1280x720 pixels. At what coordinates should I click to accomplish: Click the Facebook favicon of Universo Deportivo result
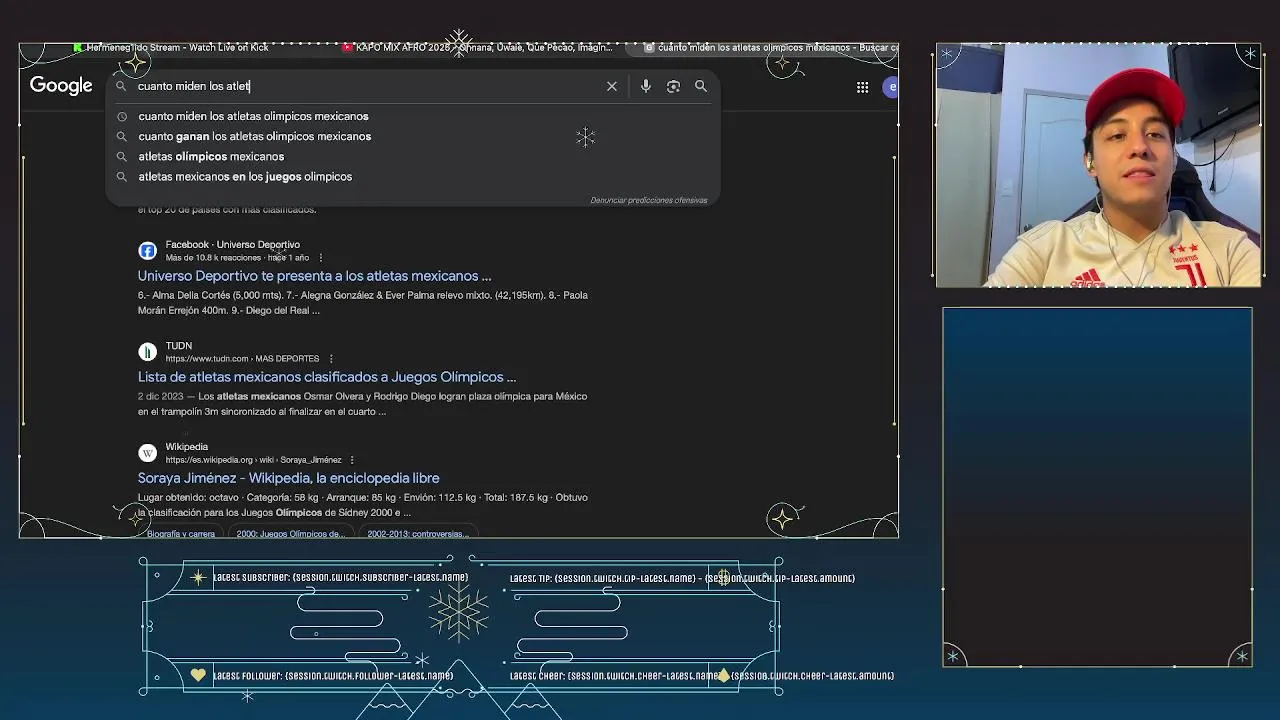tap(147, 251)
